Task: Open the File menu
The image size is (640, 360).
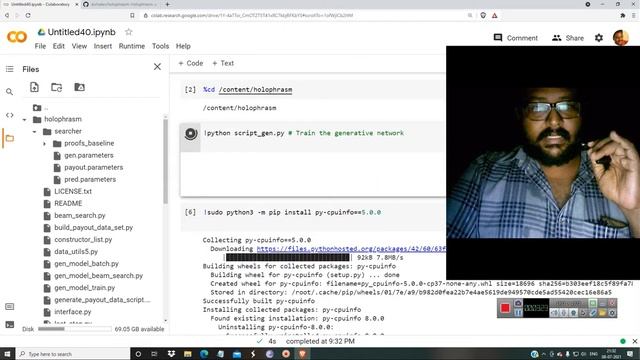Action: click(x=40, y=46)
